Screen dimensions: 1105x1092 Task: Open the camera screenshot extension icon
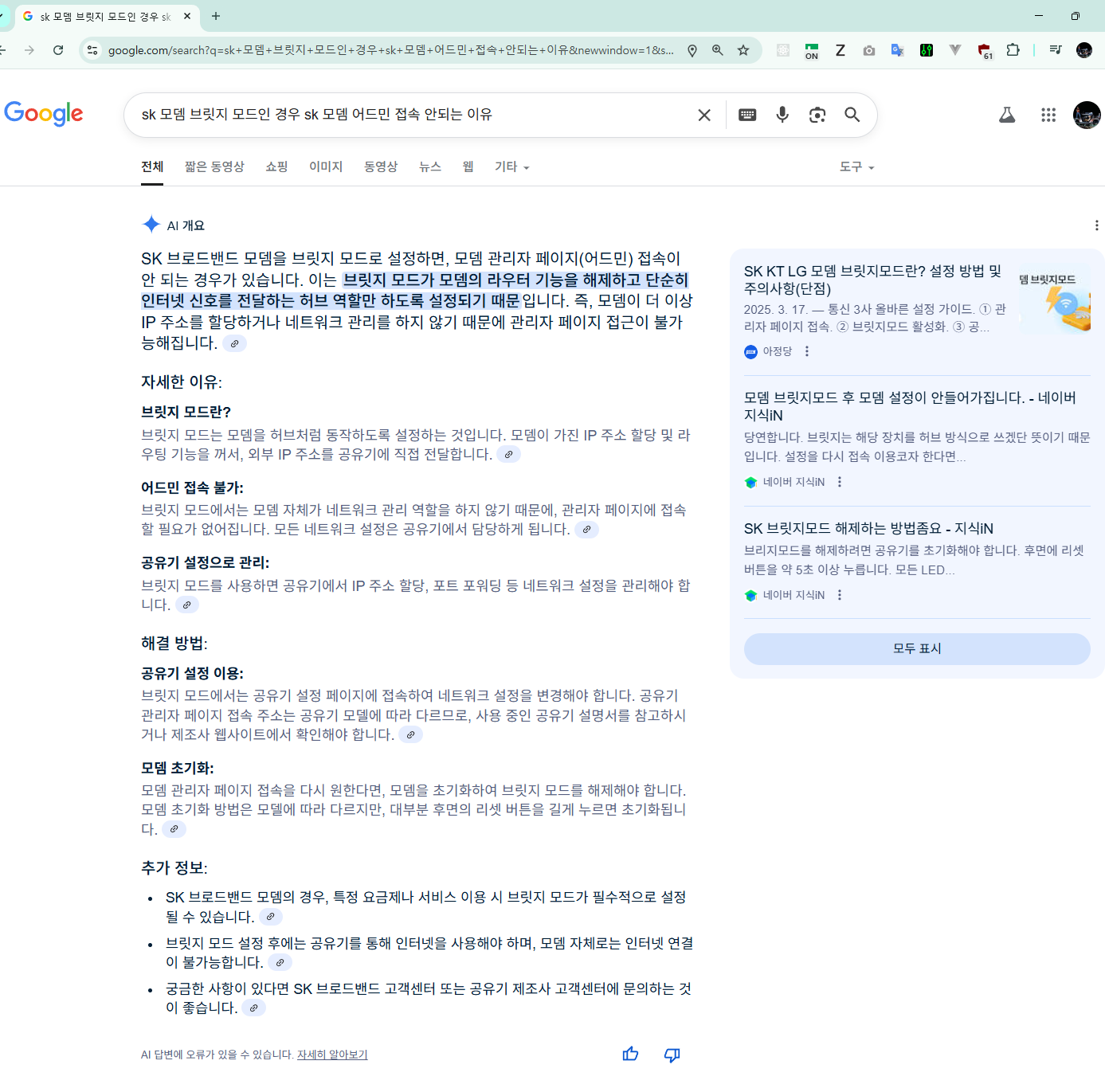(x=869, y=50)
